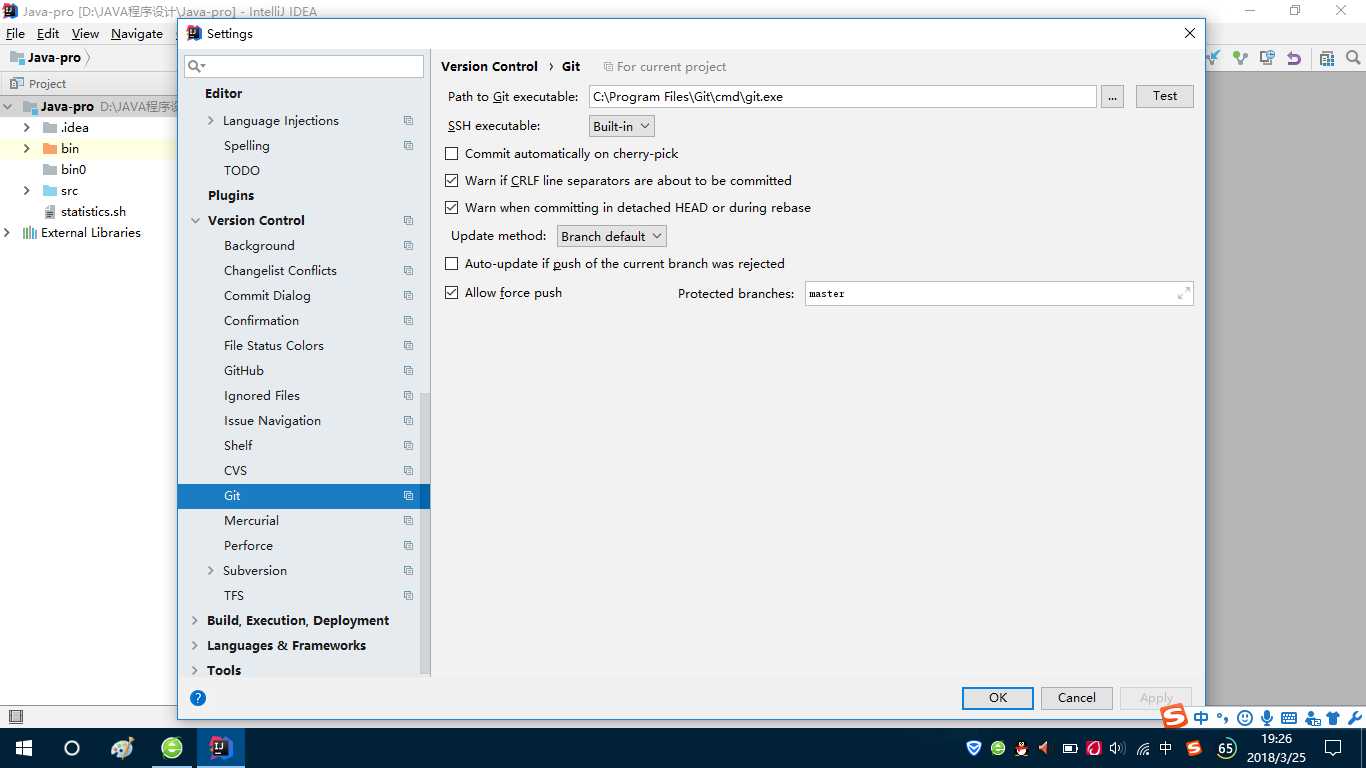
Task: Open the File menu
Action: [x=15, y=34]
